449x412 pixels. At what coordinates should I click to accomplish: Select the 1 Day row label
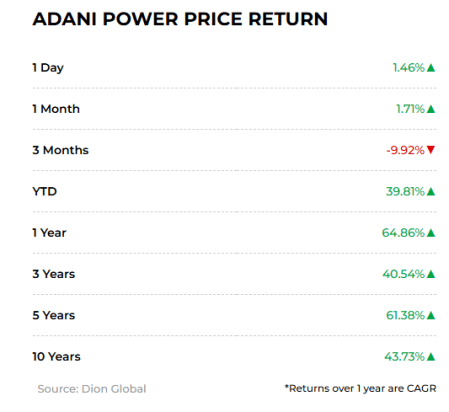click(x=48, y=68)
